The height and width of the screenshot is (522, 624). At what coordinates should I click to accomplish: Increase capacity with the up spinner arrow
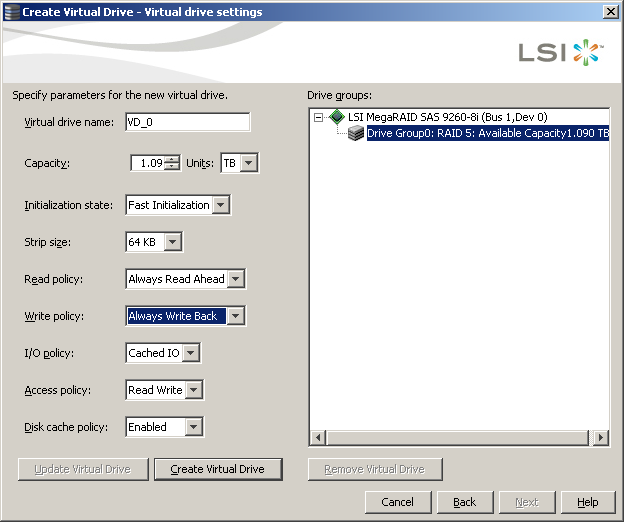click(172, 159)
